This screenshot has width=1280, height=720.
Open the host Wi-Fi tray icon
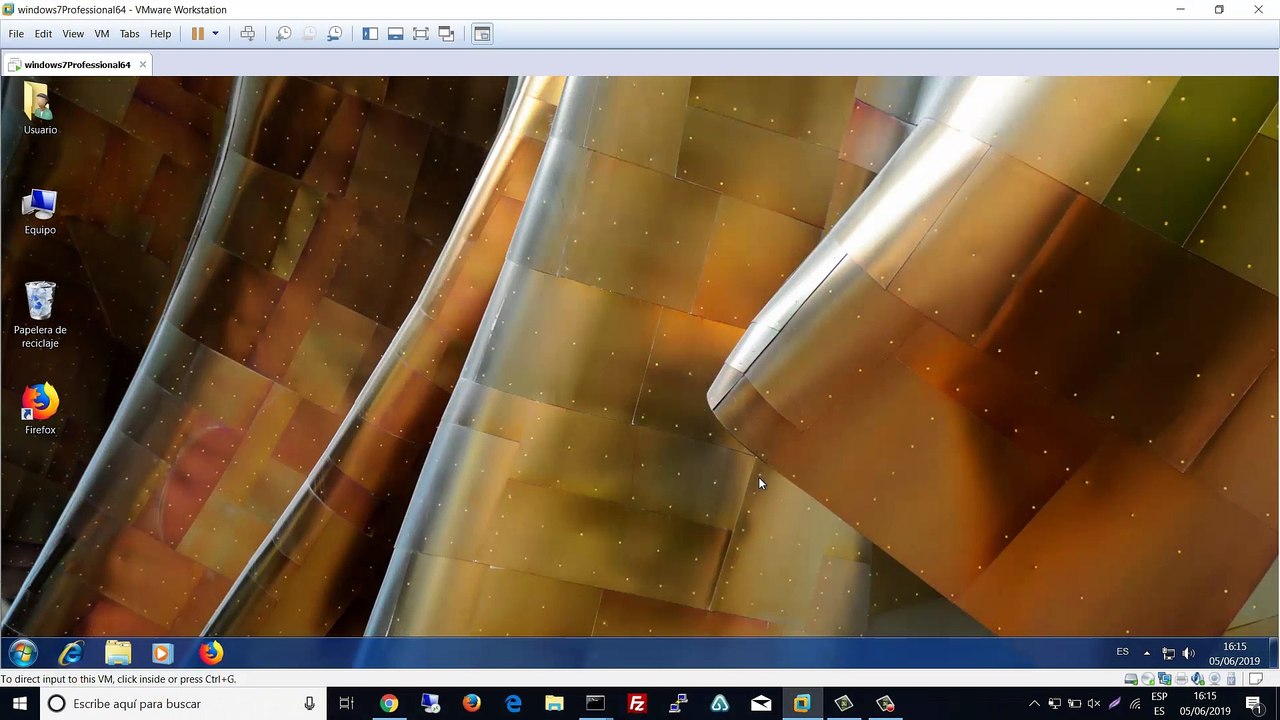point(1135,704)
